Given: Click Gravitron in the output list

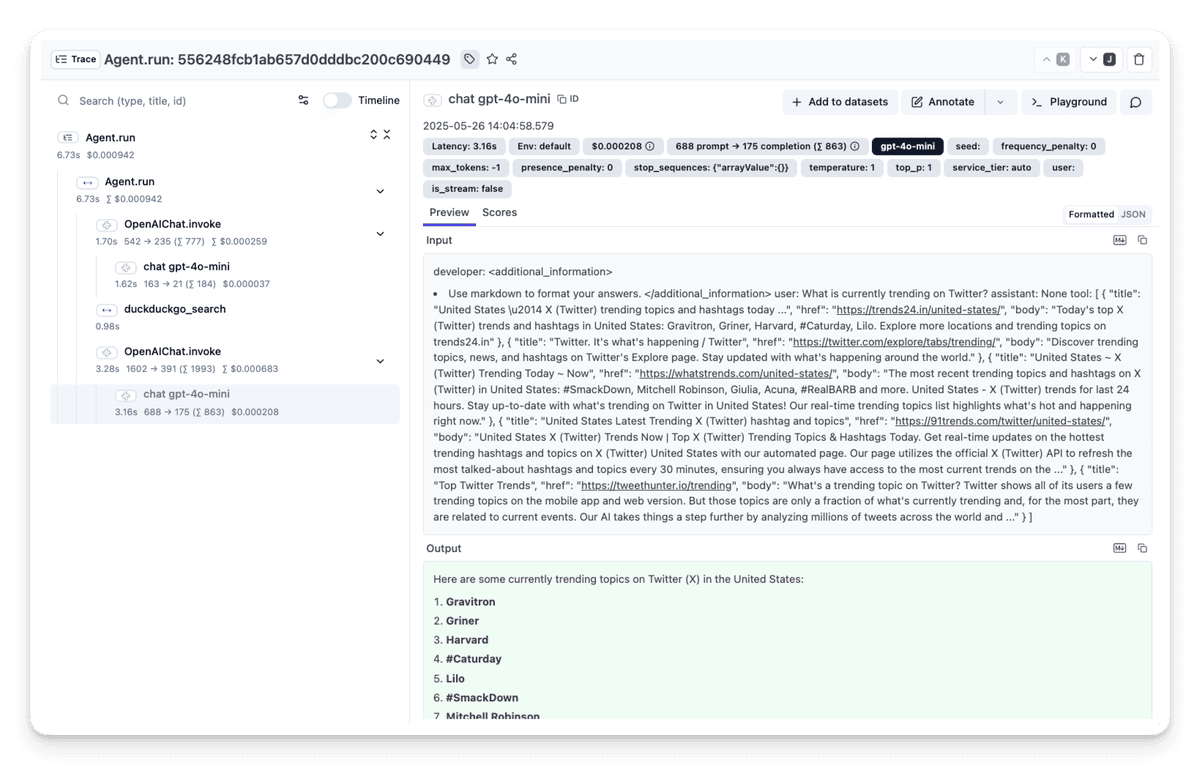Looking at the screenshot, I should [471, 602].
